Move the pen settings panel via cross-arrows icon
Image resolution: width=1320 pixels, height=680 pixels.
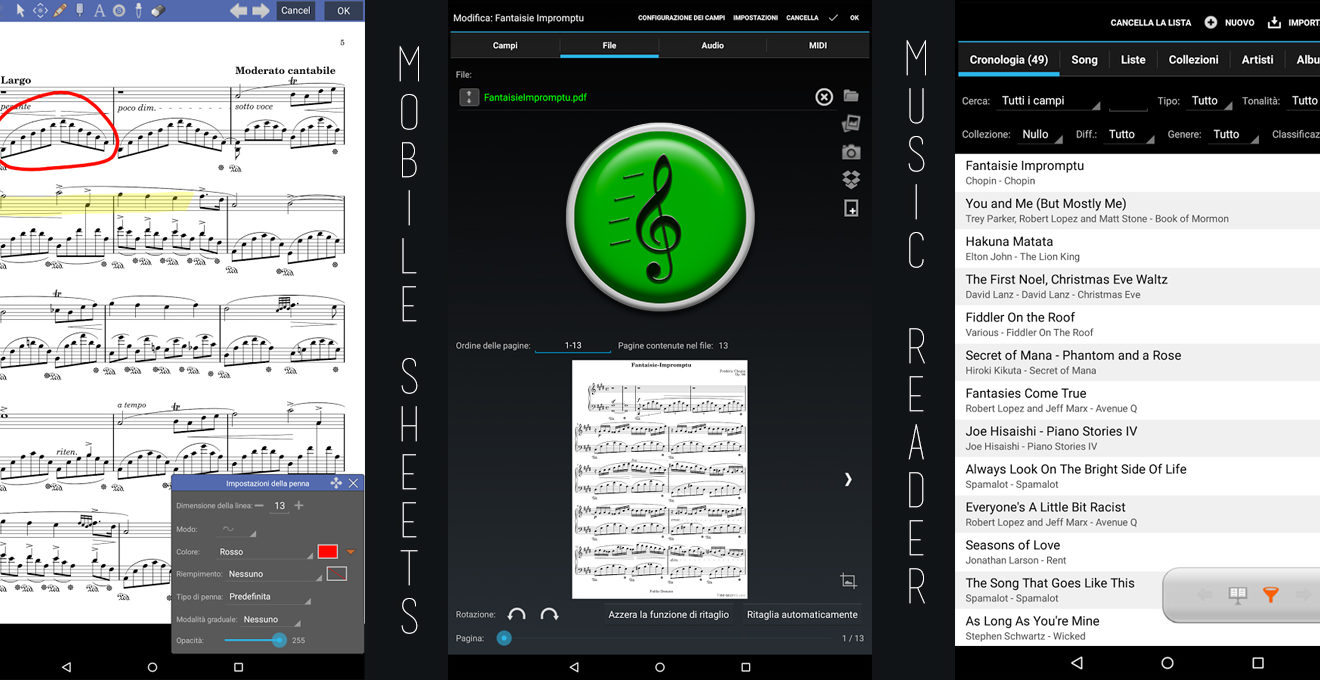coord(336,483)
